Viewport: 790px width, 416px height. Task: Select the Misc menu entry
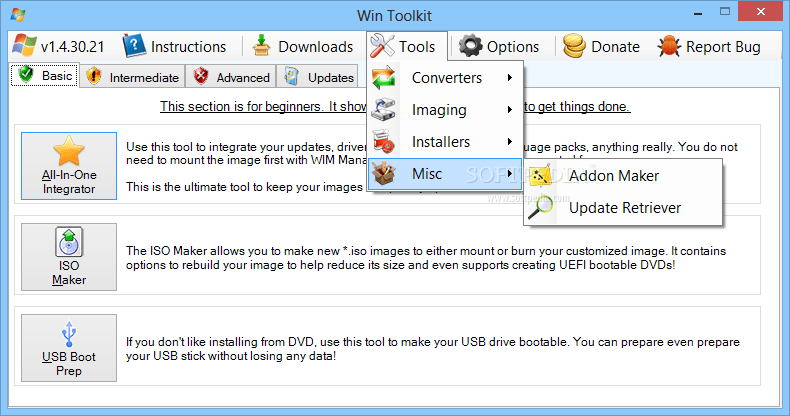pyautogui.click(x=445, y=174)
